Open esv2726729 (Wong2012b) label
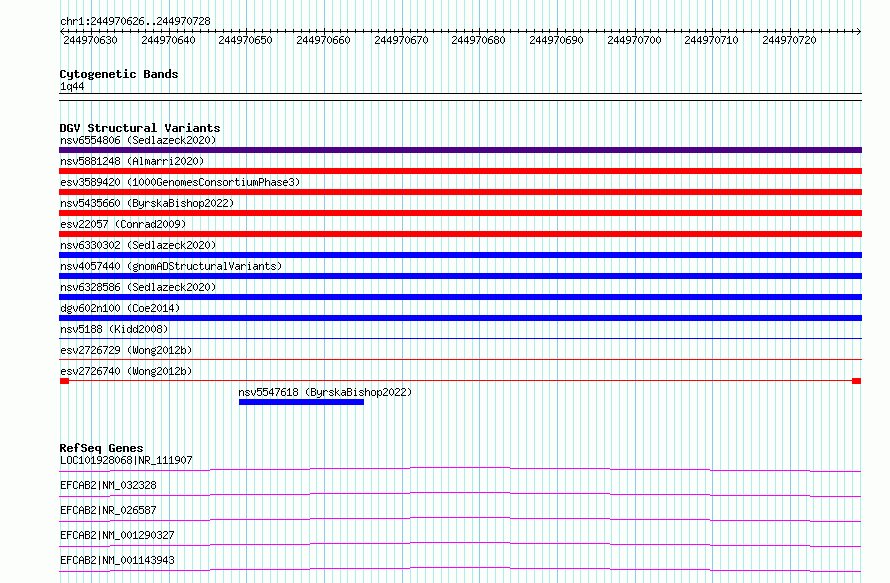The width and height of the screenshot is (890, 583). [x=126, y=350]
